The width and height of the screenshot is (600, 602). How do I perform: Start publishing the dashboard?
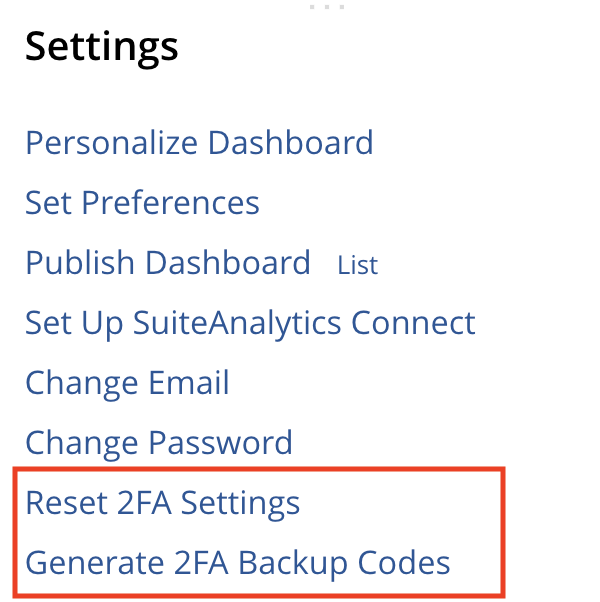point(168,263)
